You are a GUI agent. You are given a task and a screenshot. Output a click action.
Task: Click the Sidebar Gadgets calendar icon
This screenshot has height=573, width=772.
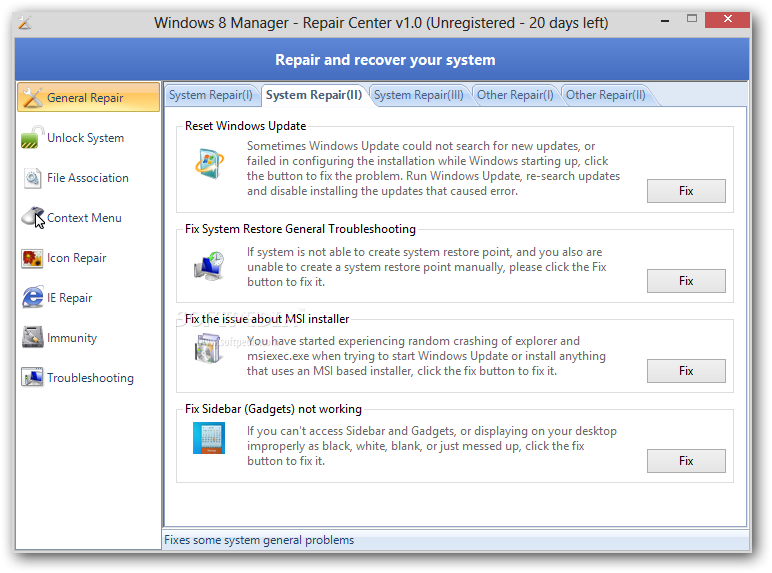(209, 438)
